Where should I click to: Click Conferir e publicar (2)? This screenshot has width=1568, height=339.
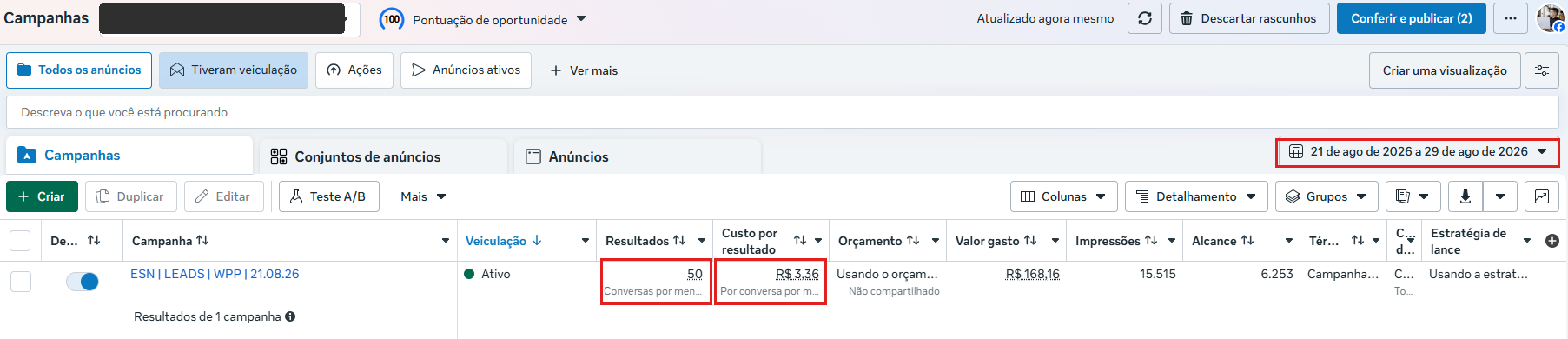(1412, 18)
